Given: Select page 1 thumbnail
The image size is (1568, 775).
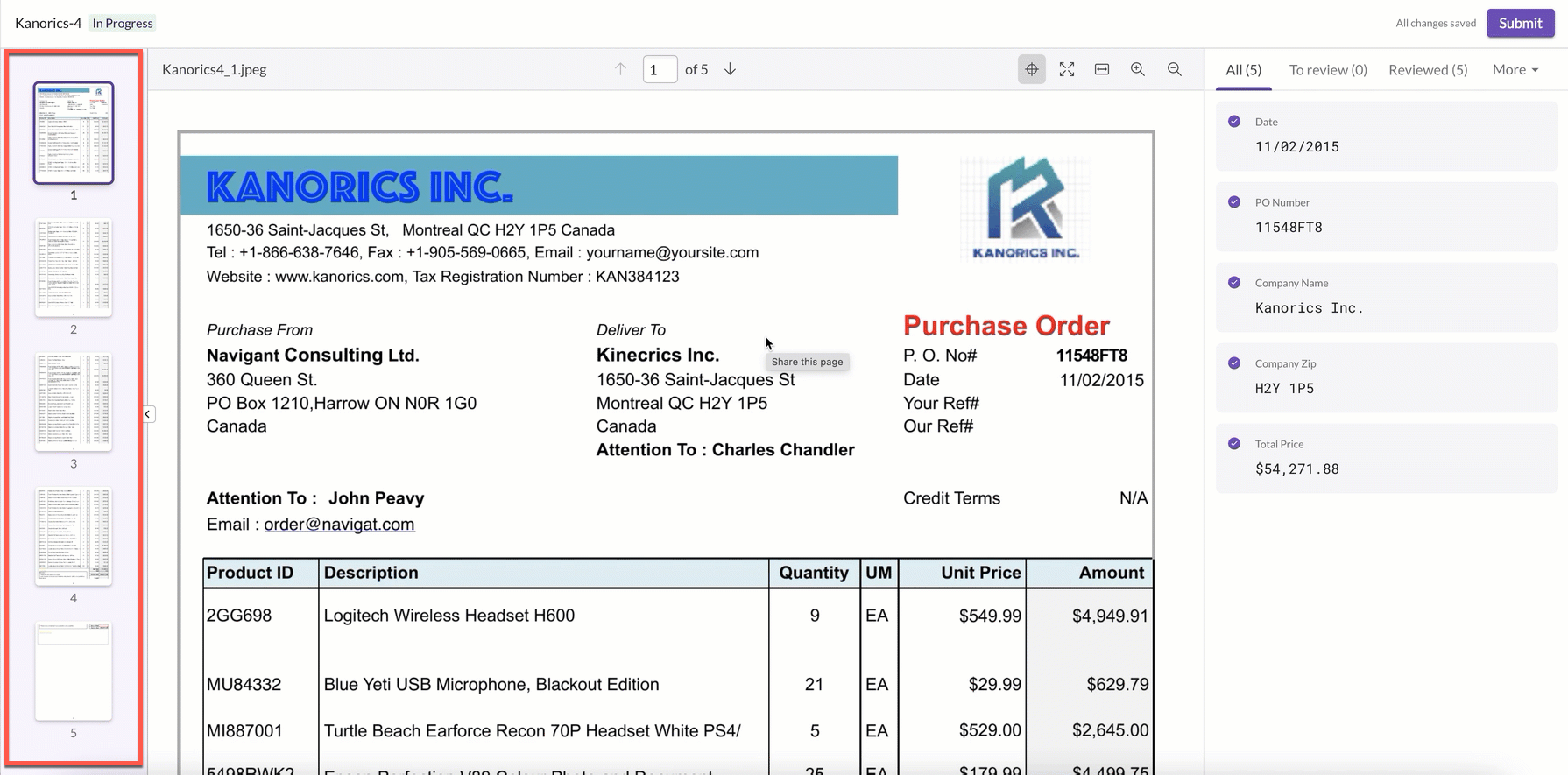Looking at the screenshot, I should [x=74, y=133].
